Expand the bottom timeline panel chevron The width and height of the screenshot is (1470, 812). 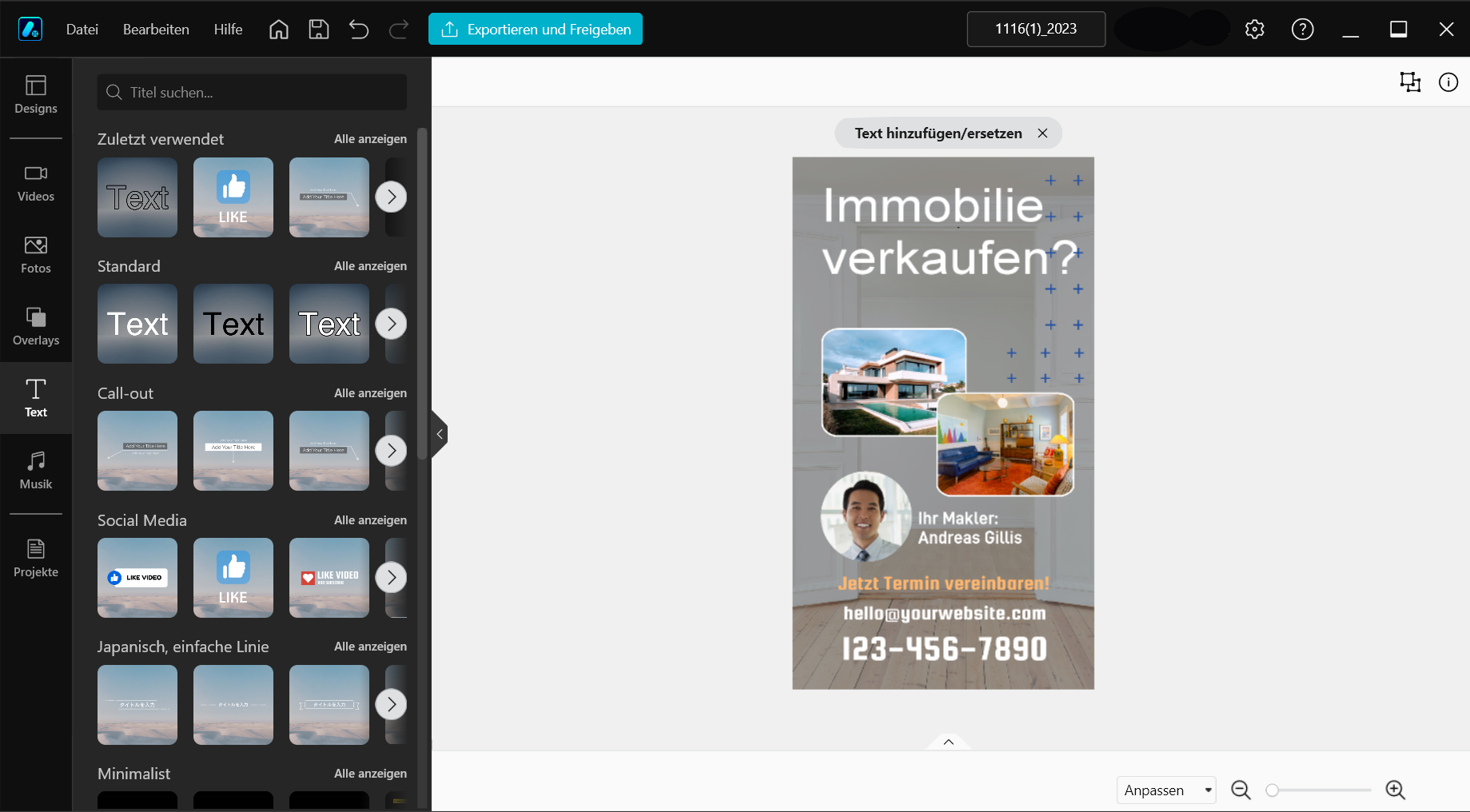pyautogui.click(x=948, y=742)
